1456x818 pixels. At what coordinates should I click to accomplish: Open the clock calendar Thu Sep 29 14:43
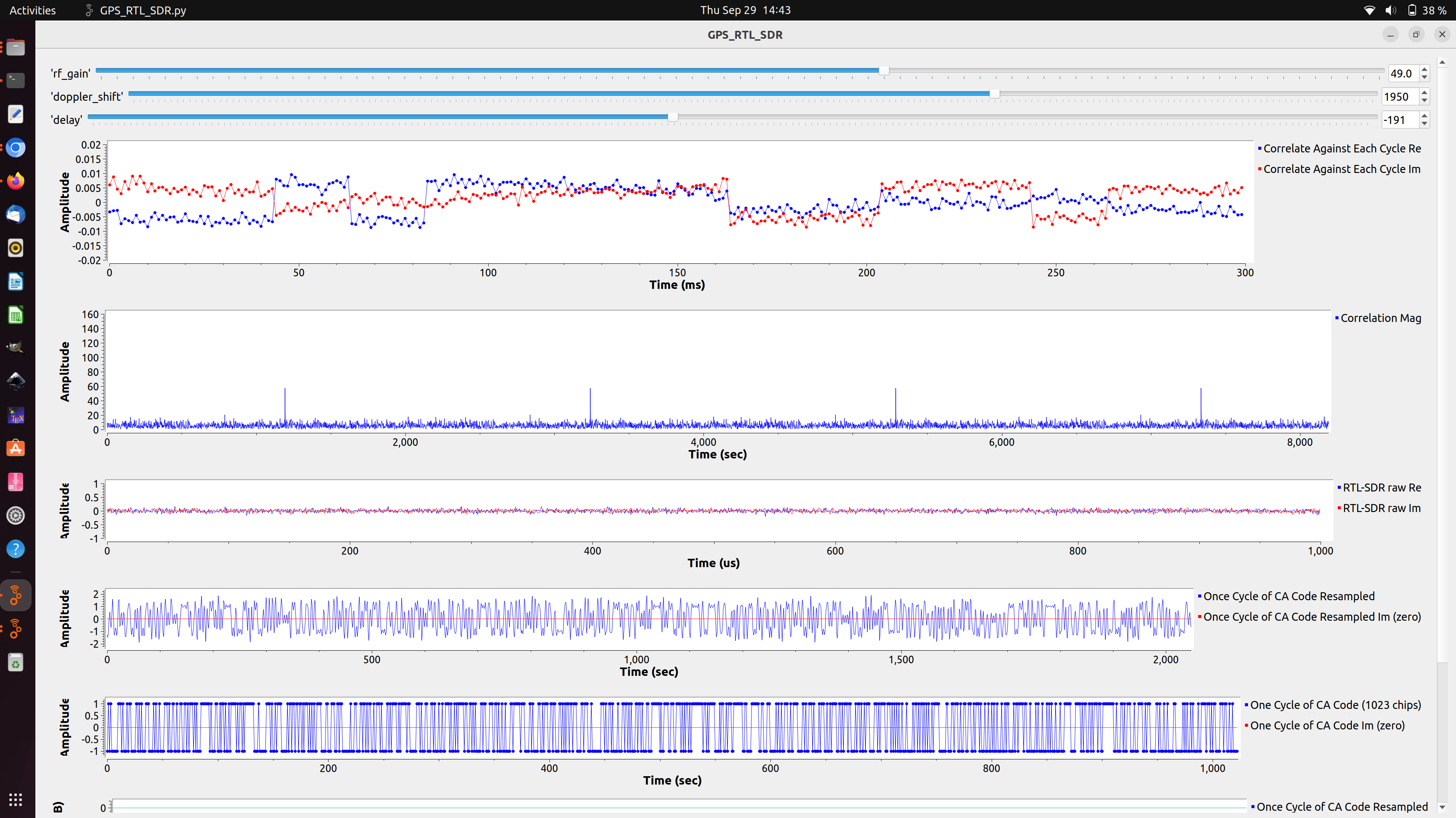746,10
